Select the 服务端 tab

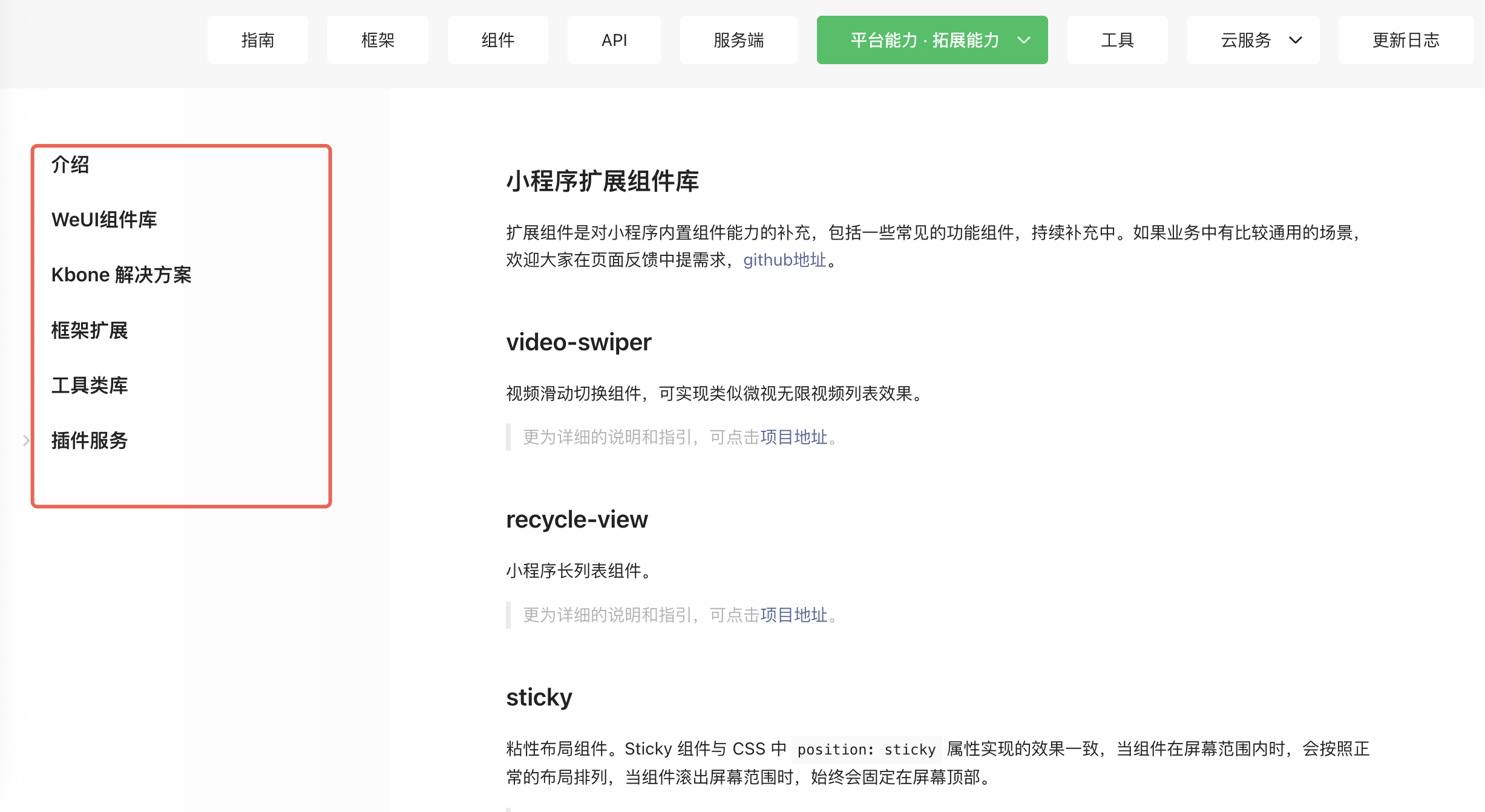(x=738, y=40)
